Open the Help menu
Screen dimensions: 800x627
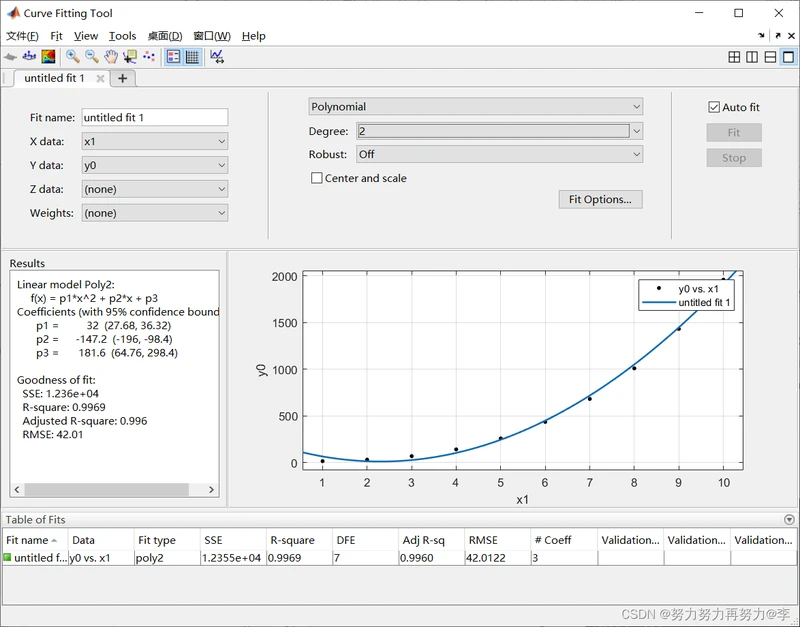pos(254,36)
